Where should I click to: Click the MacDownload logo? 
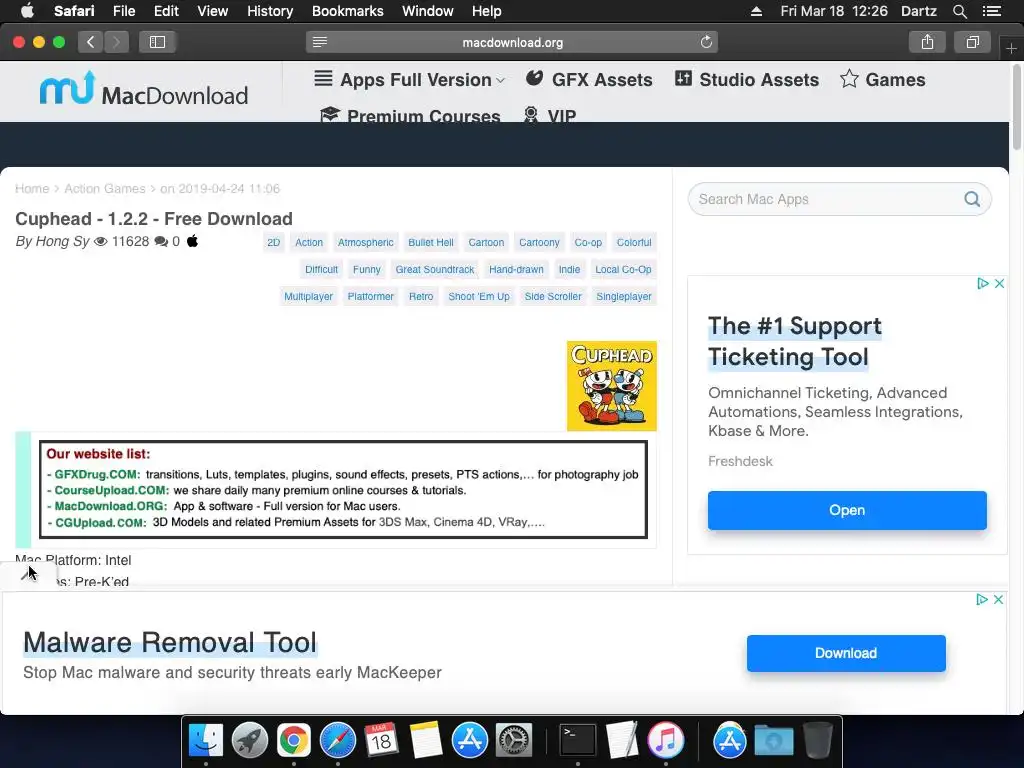[x=144, y=90]
